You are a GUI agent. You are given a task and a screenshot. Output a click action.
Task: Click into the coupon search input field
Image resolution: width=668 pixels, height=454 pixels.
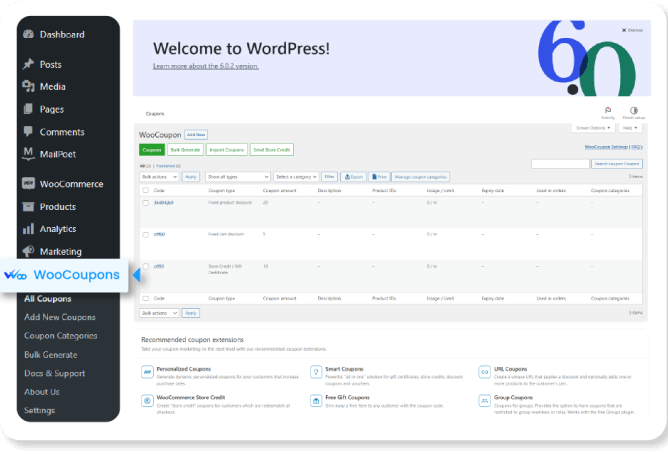pyautogui.click(x=560, y=164)
